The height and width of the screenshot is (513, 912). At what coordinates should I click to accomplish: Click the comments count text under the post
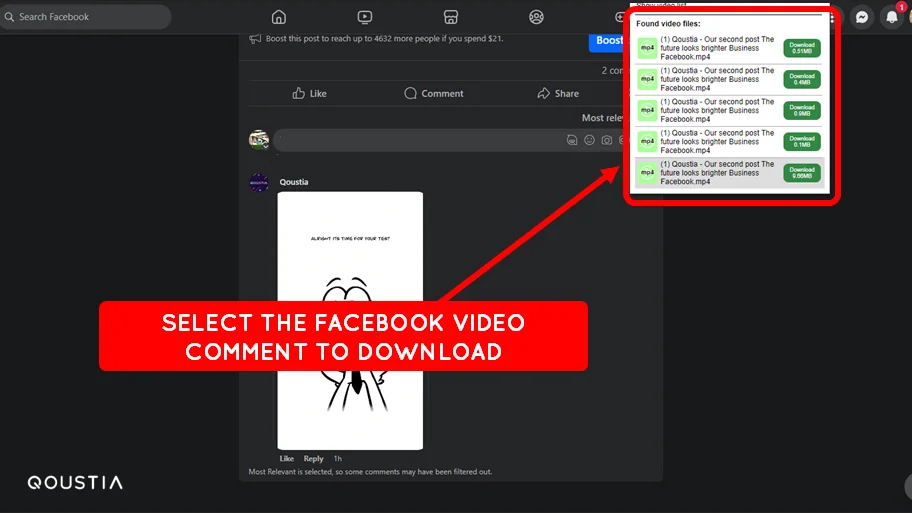pyautogui.click(x=612, y=70)
